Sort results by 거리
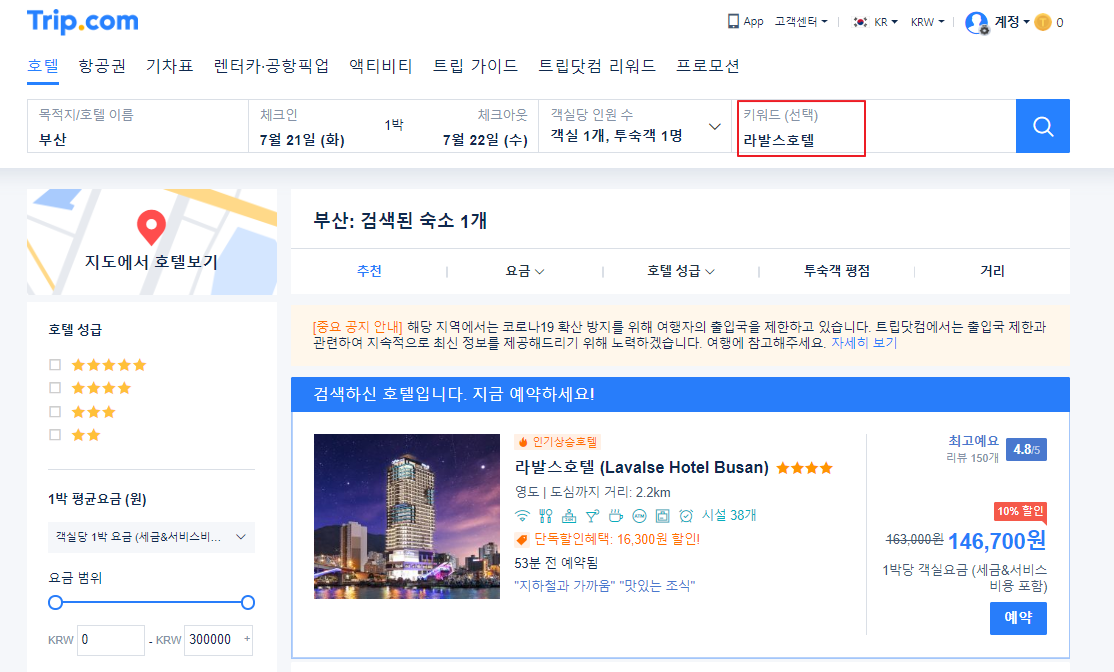The width and height of the screenshot is (1114, 672). tap(992, 271)
